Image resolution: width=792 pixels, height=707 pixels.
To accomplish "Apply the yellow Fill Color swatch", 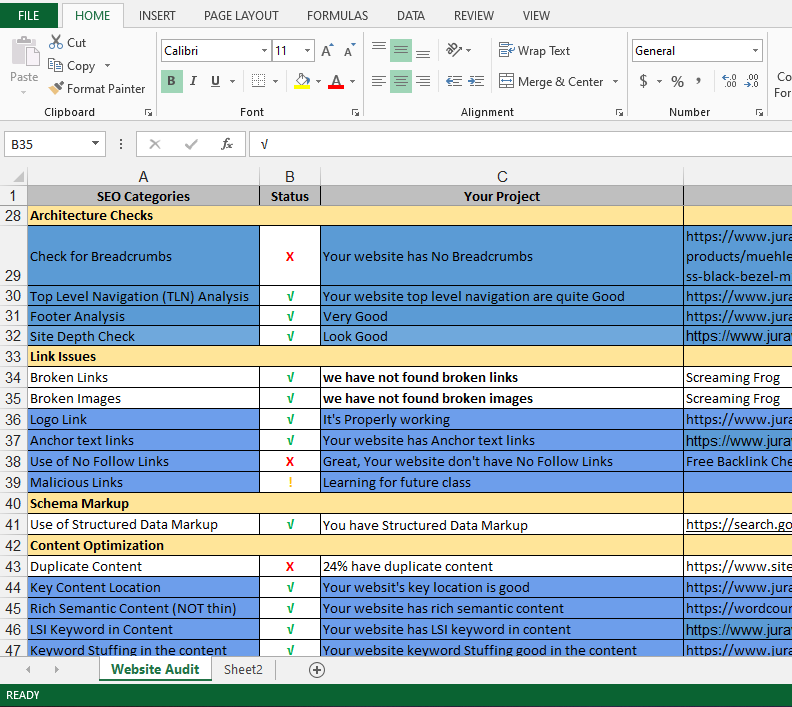I will coord(302,81).
